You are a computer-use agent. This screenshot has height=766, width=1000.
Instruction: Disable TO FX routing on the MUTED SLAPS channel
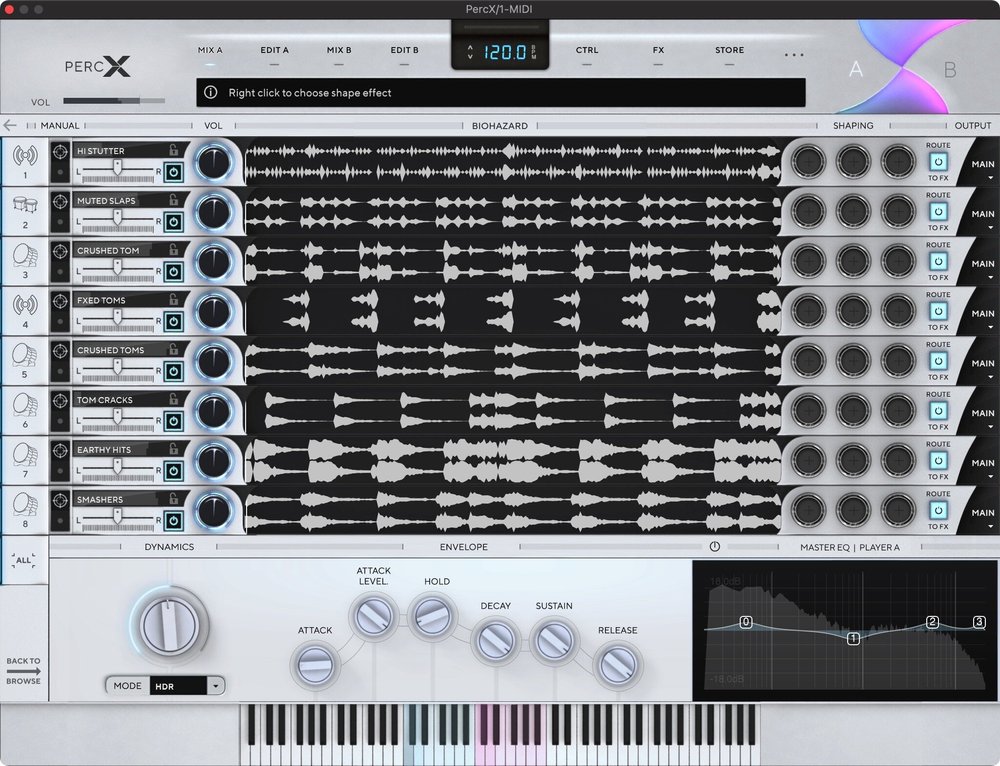[938, 213]
